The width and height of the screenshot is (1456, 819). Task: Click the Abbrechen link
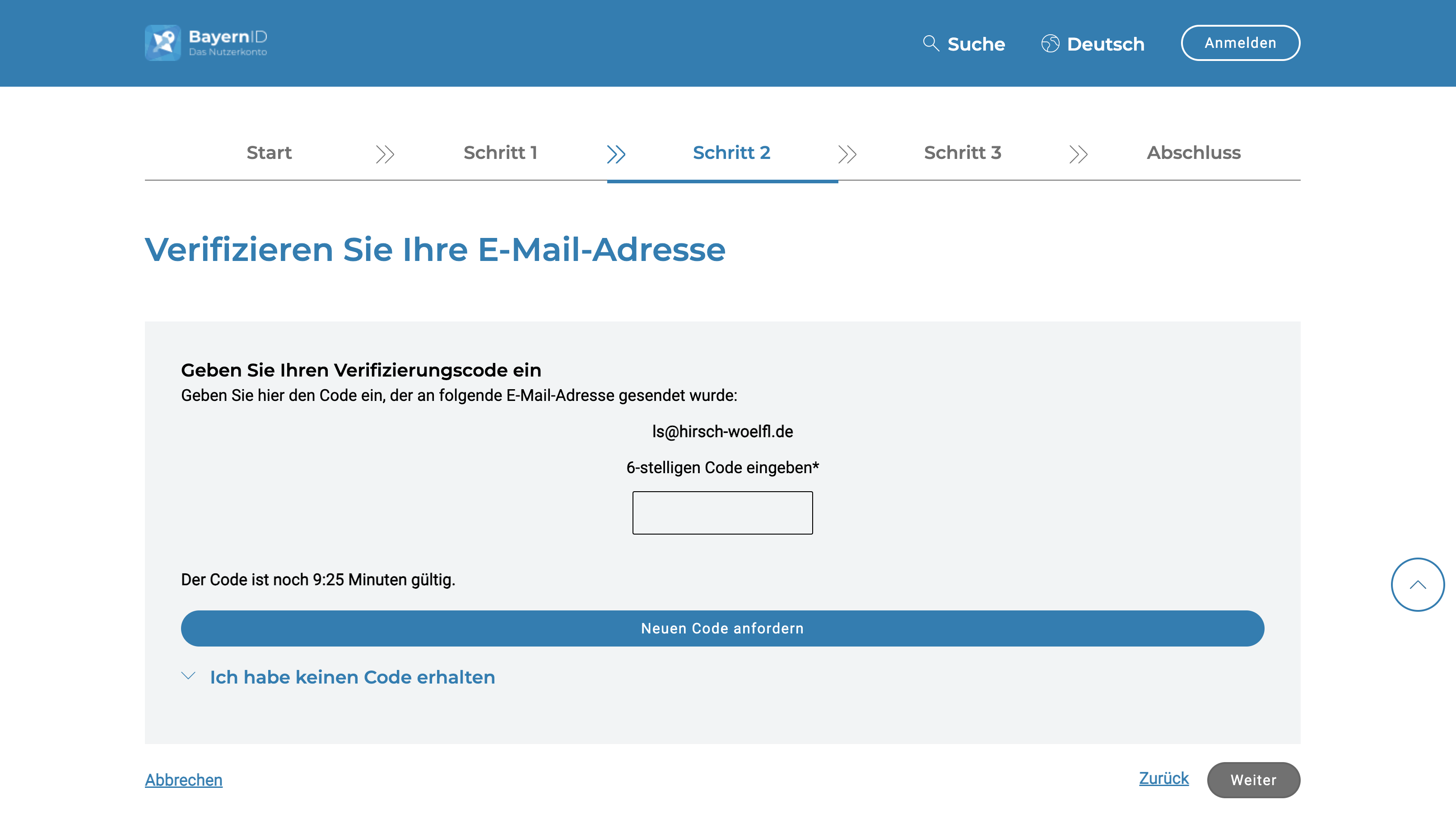click(x=184, y=780)
